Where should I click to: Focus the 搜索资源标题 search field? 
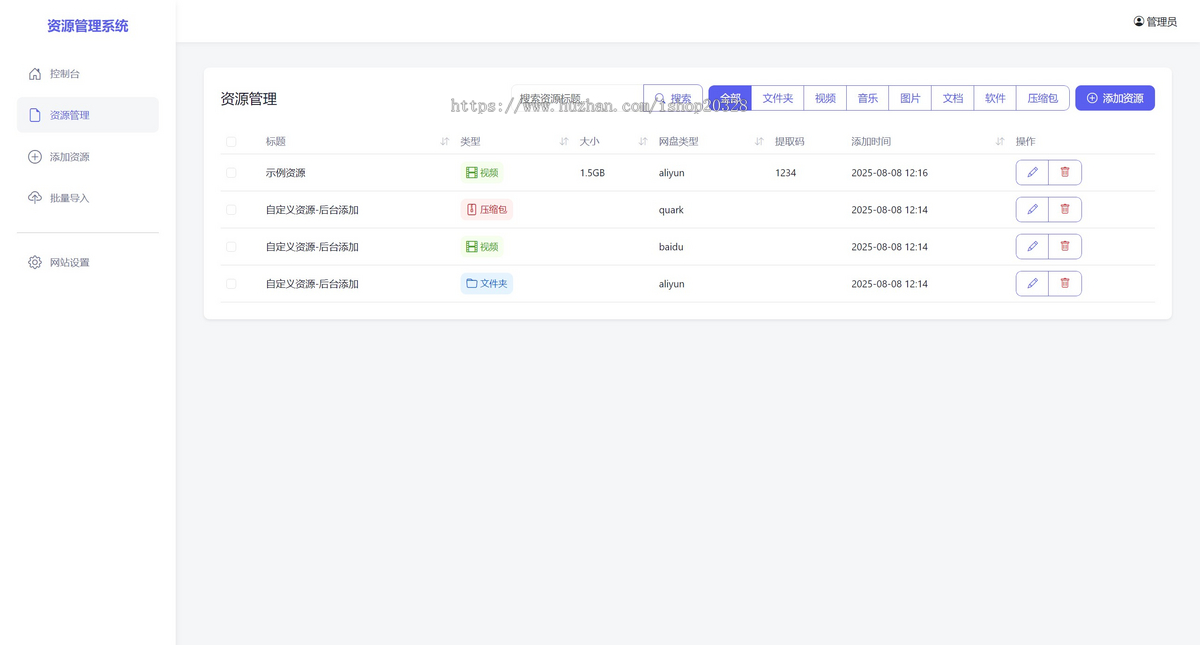coord(577,98)
